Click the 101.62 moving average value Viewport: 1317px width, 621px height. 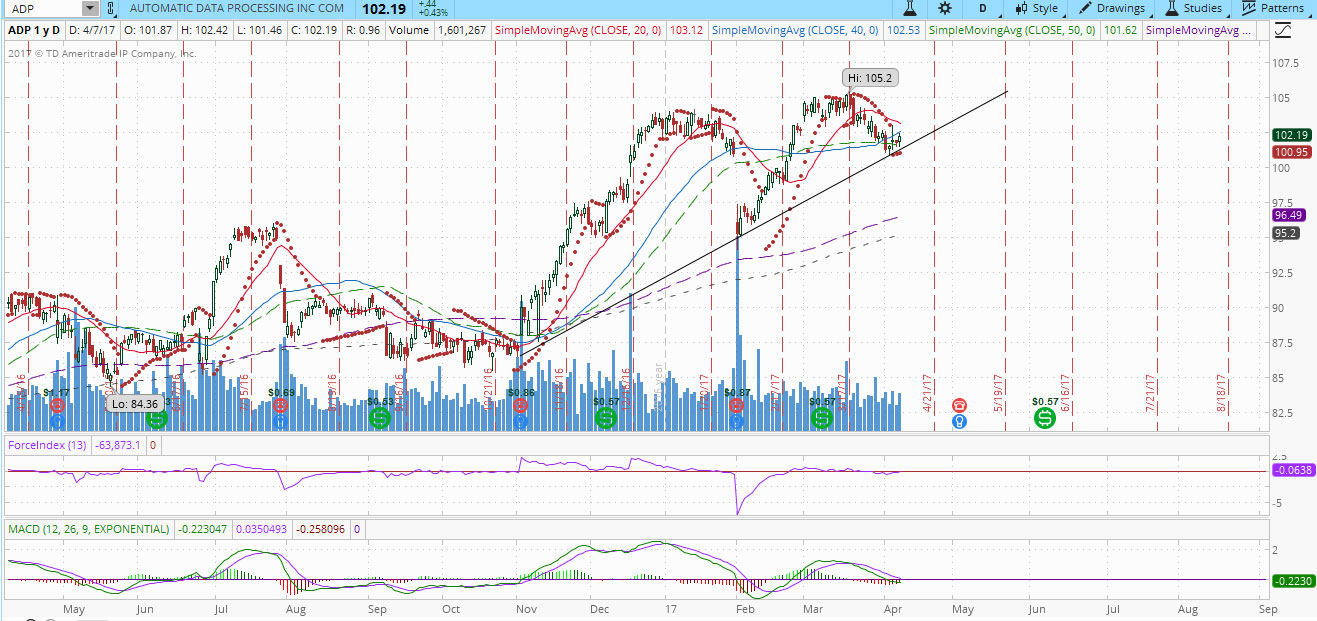coord(1119,31)
